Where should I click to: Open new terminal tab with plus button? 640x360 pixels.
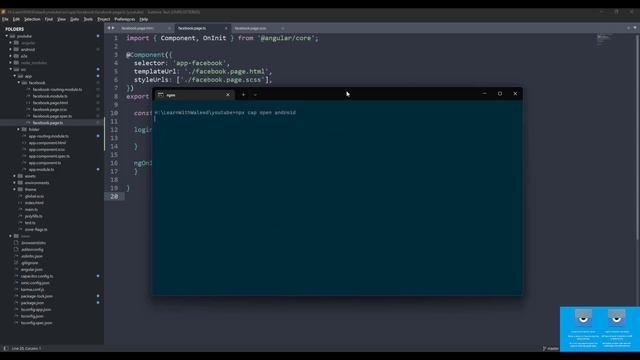(243, 95)
